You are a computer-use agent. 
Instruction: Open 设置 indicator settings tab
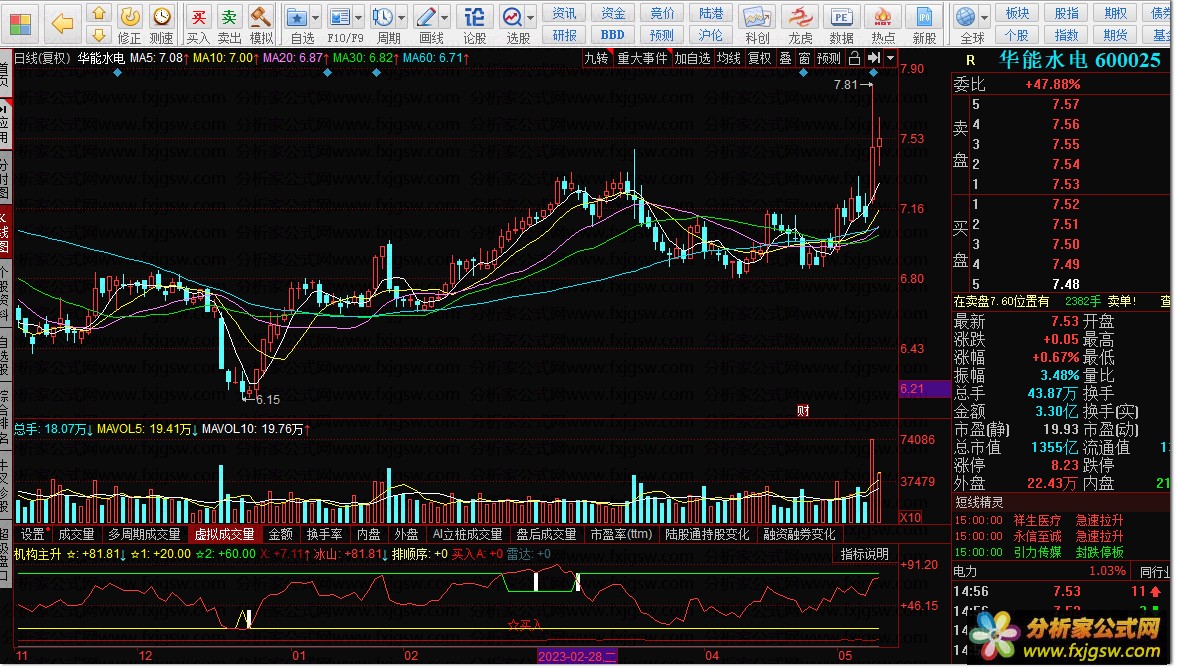click(x=33, y=534)
